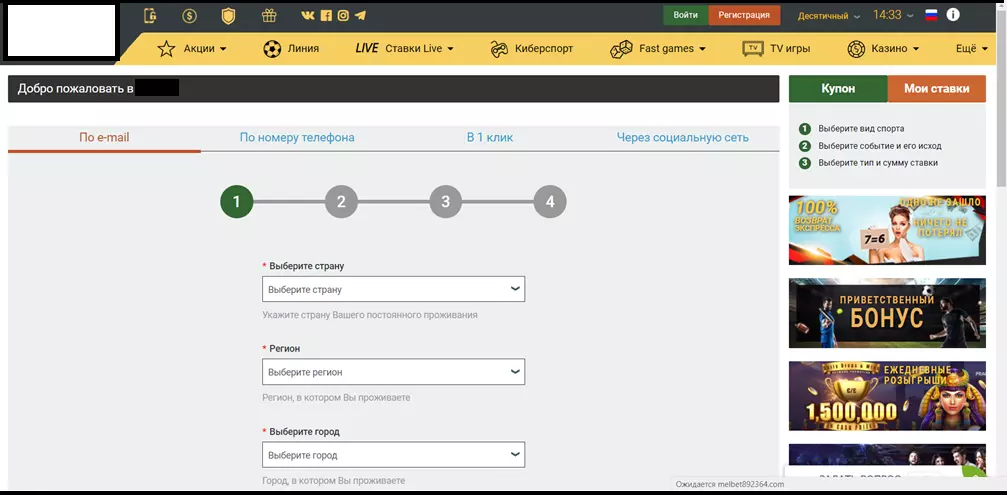The width and height of the screenshot is (1007, 495).
Task: Click the 'Выберите тип и сумму ставки' text
Action: coord(878,163)
